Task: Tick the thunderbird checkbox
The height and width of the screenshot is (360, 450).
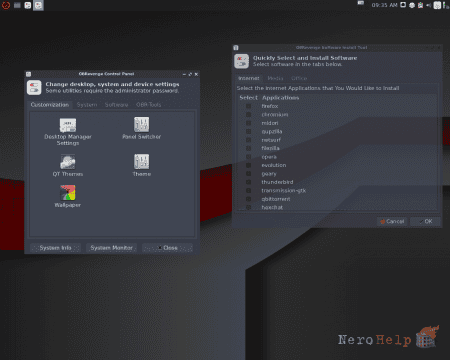Action: coord(248,182)
